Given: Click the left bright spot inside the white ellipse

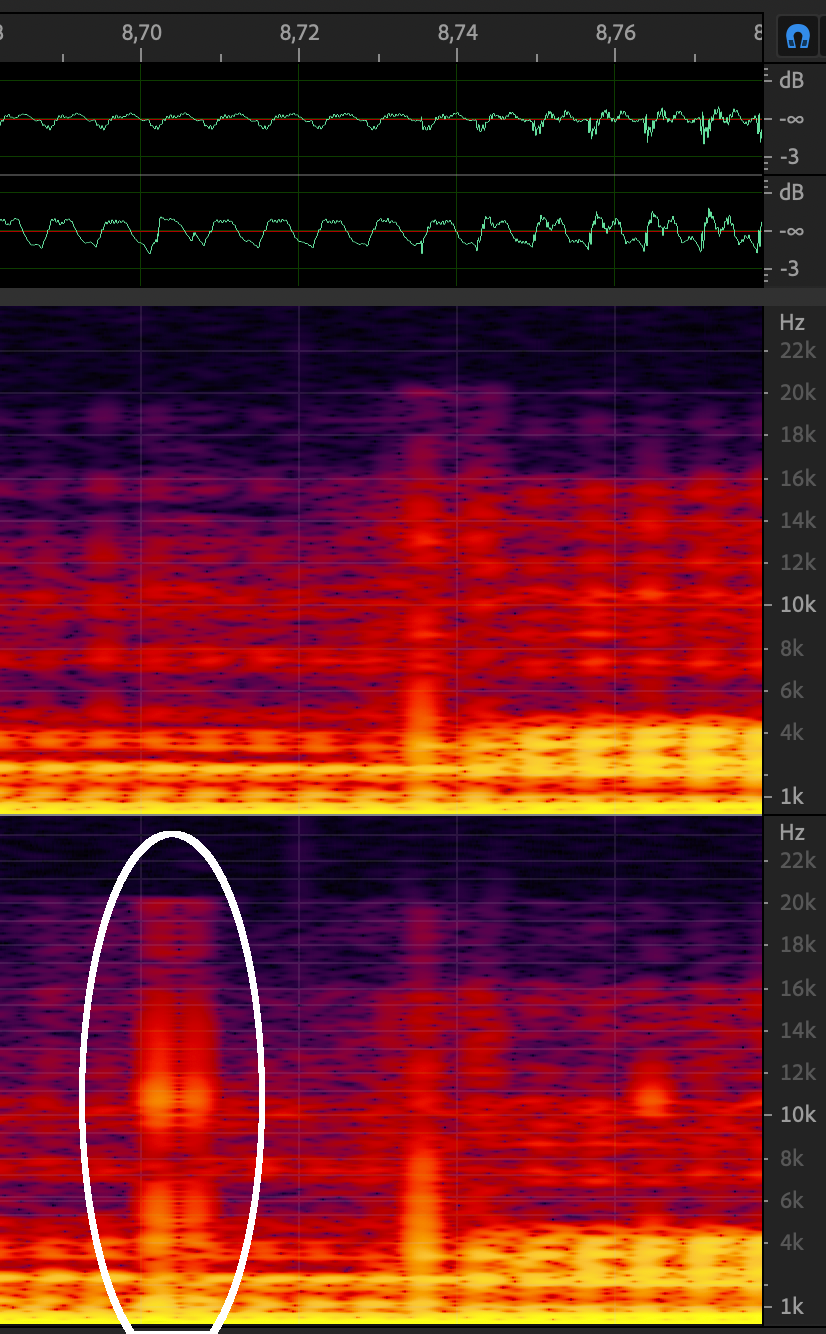Looking at the screenshot, I should point(158,1097).
